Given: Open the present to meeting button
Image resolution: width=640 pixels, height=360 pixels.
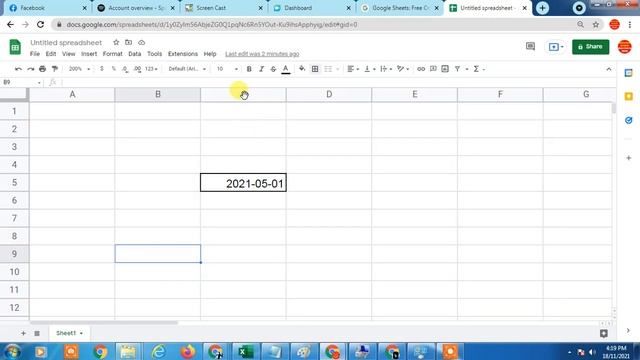Looking at the screenshot, I should pyautogui.click(x=556, y=47).
